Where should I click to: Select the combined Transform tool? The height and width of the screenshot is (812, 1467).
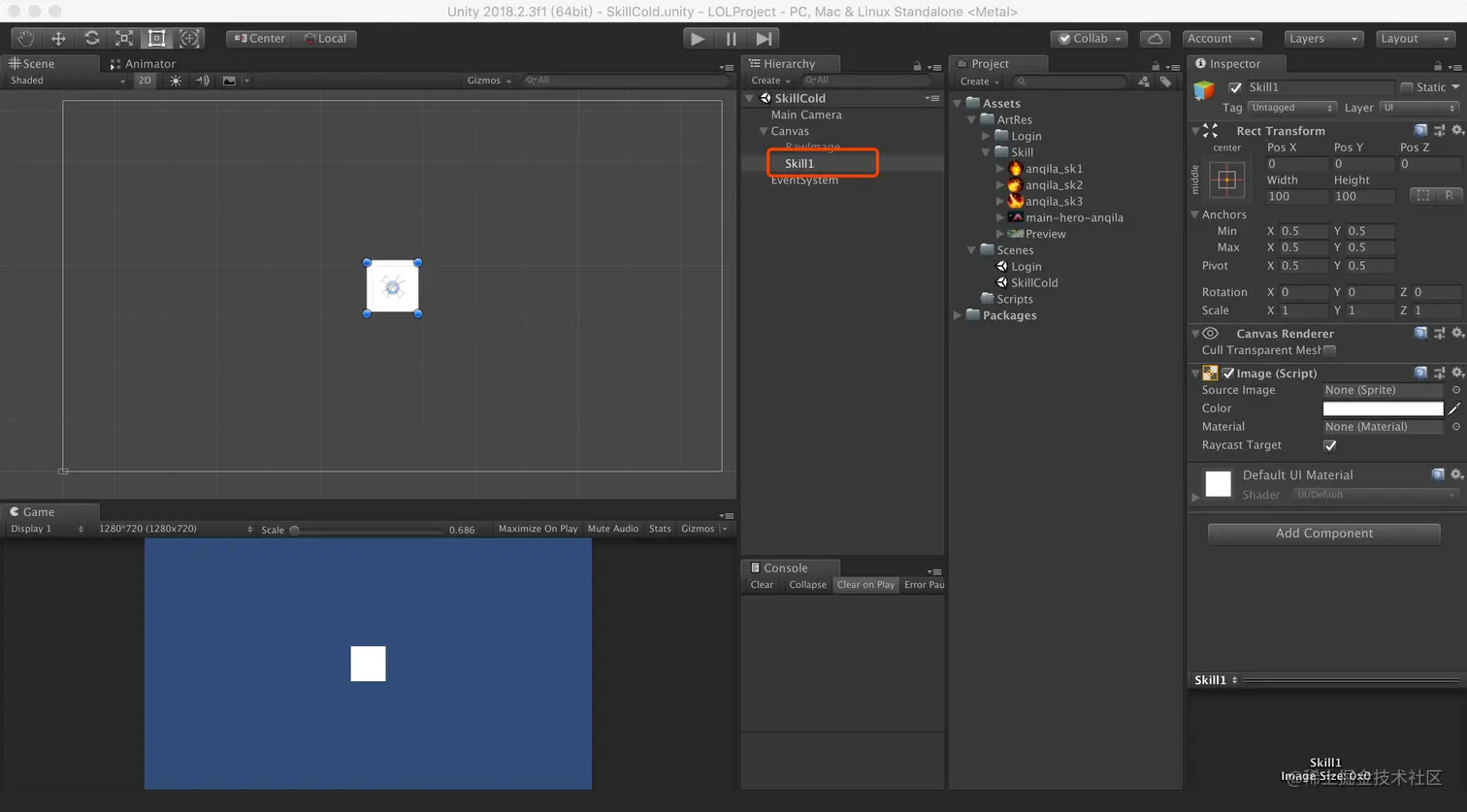click(189, 39)
